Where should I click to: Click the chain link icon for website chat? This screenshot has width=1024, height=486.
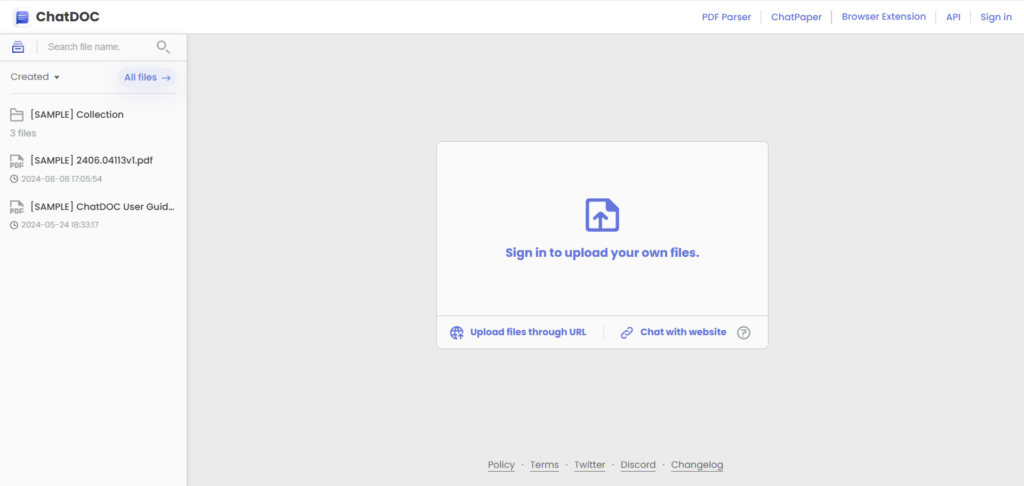click(x=627, y=332)
